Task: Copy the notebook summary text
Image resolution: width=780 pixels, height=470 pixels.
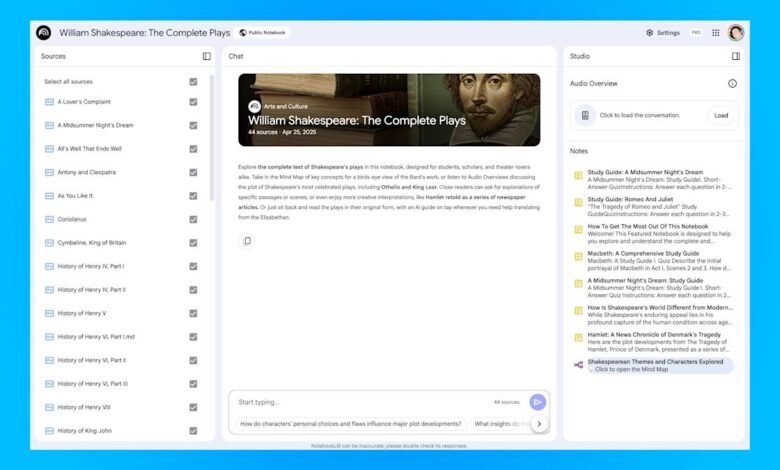Action: click(247, 241)
